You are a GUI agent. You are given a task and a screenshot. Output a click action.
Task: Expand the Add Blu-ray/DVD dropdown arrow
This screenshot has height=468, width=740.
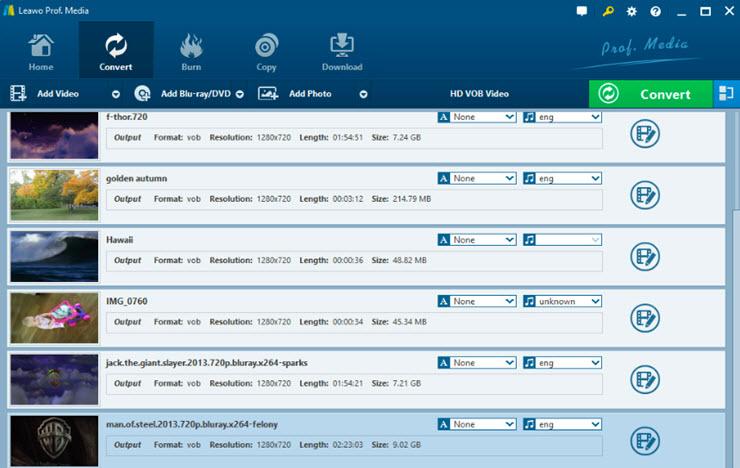click(x=240, y=94)
